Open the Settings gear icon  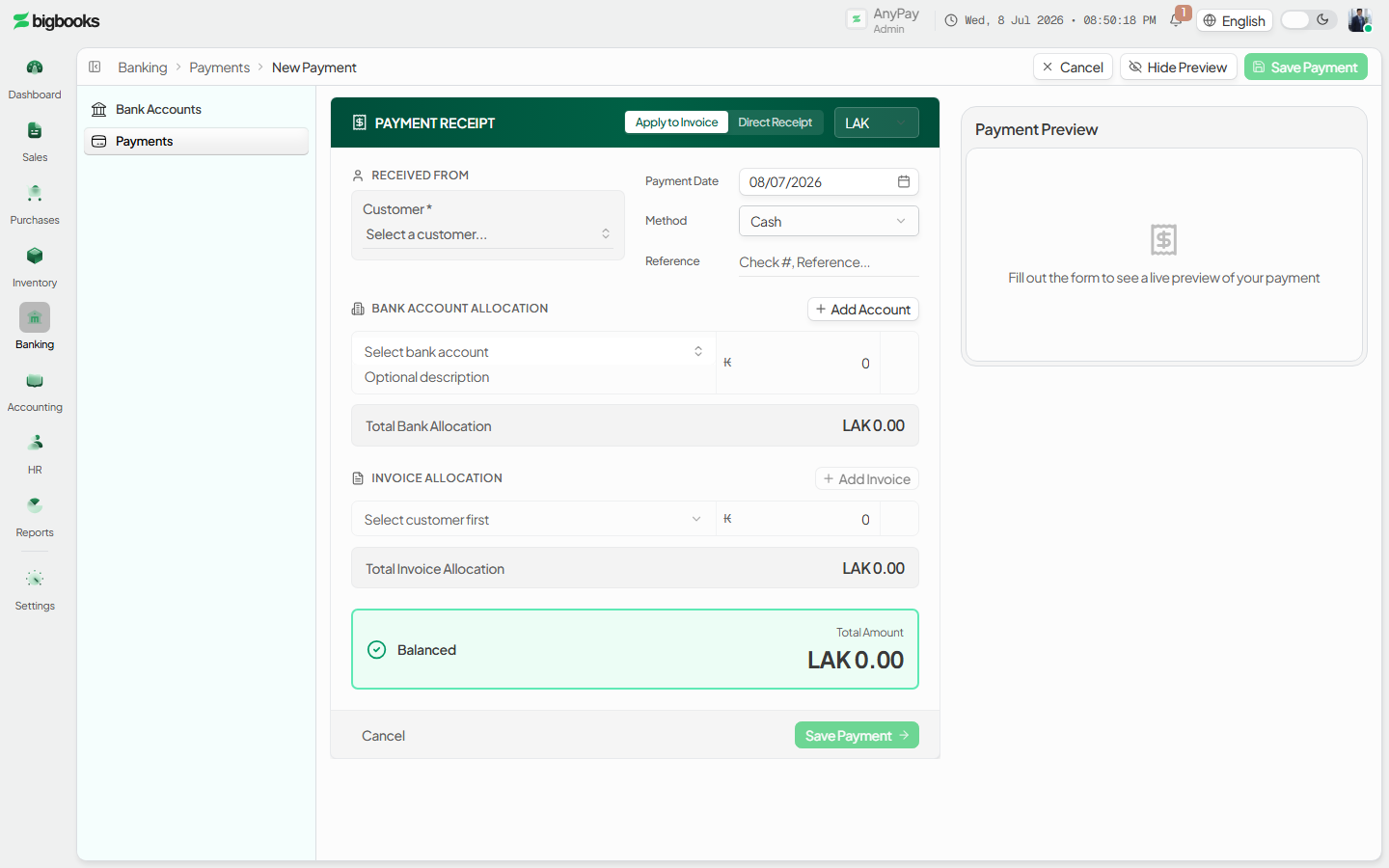(x=35, y=579)
